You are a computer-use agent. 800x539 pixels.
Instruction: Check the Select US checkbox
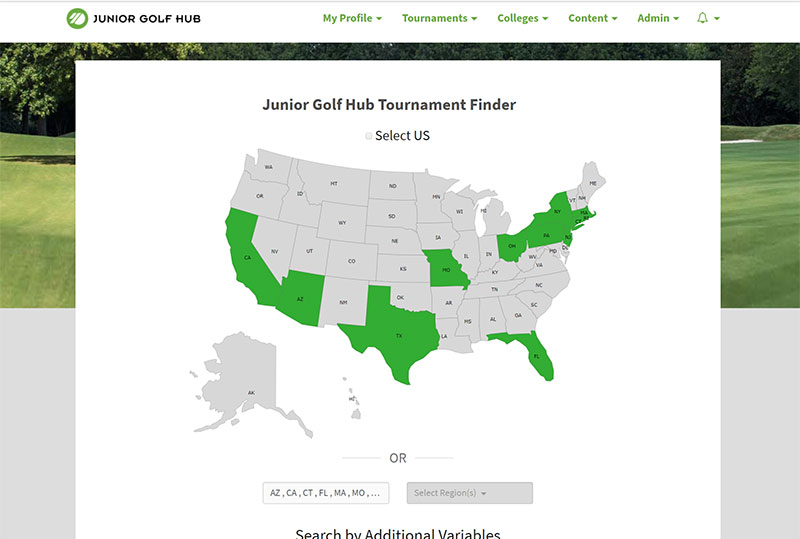point(369,136)
